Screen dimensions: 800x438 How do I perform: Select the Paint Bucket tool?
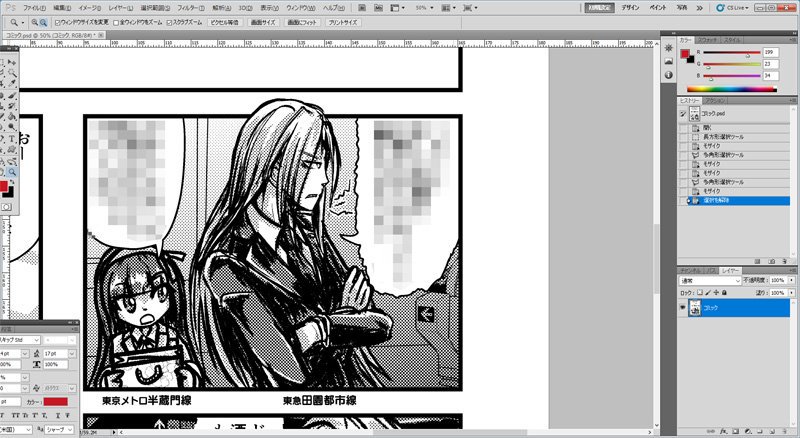tap(12, 116)
